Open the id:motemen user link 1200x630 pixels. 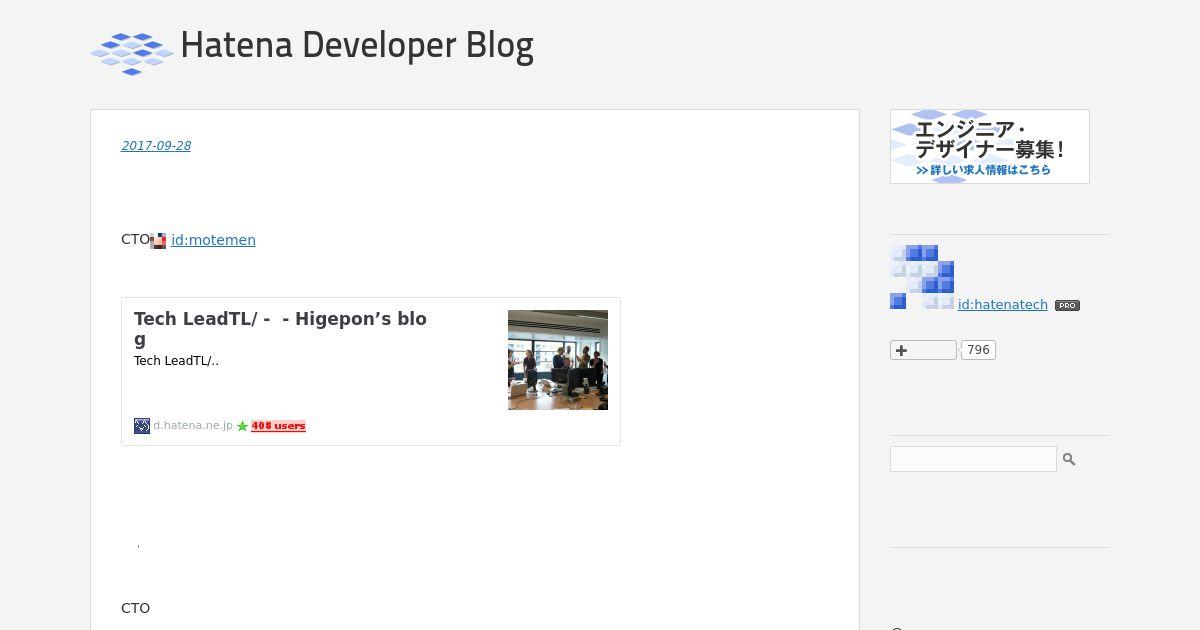213,240
